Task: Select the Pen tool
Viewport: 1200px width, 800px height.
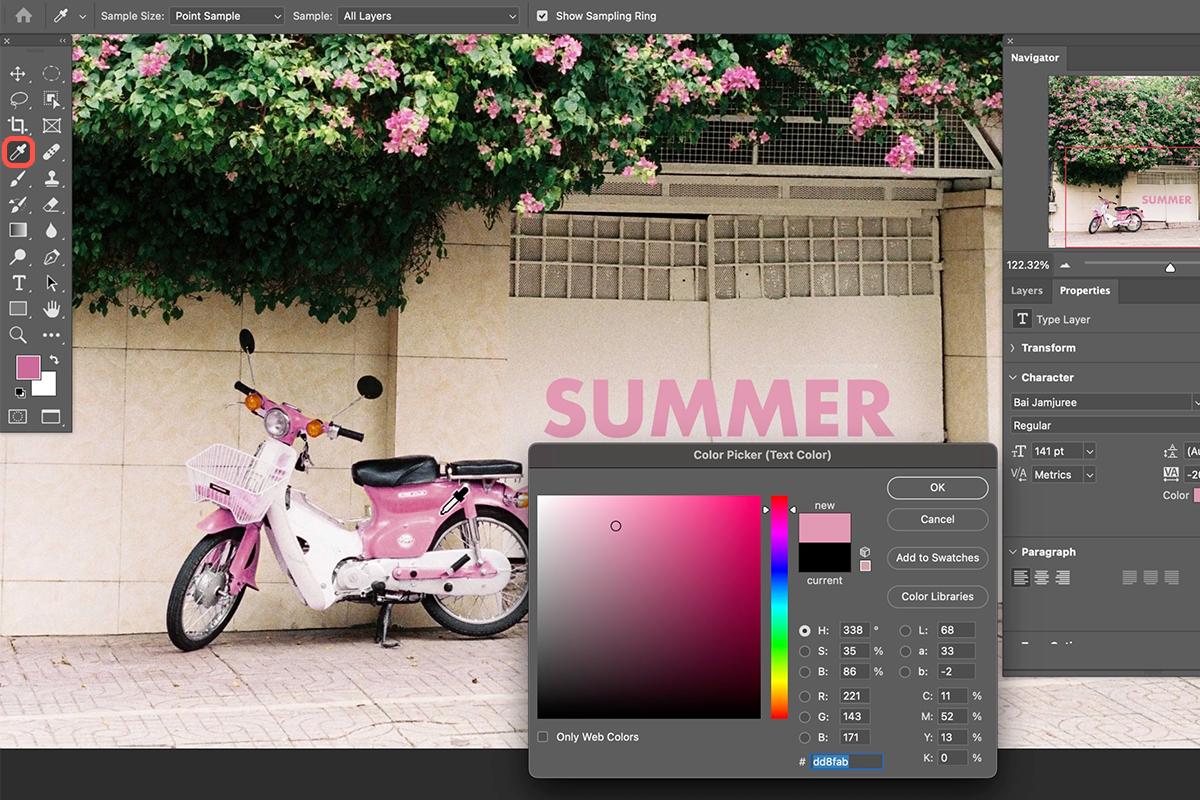Action: (x=51, y=257)
